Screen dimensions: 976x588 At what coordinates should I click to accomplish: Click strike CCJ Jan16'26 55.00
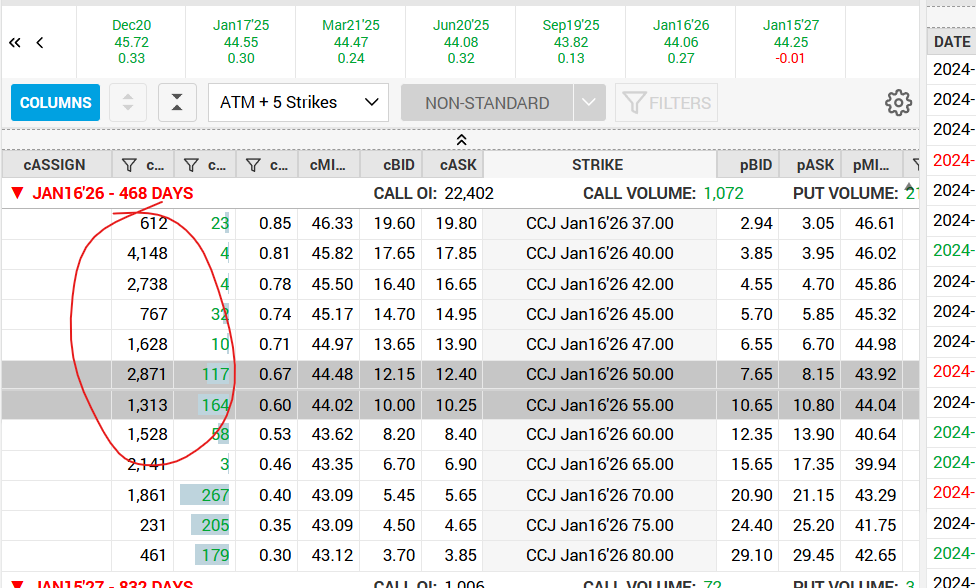[x=599, y=405]
